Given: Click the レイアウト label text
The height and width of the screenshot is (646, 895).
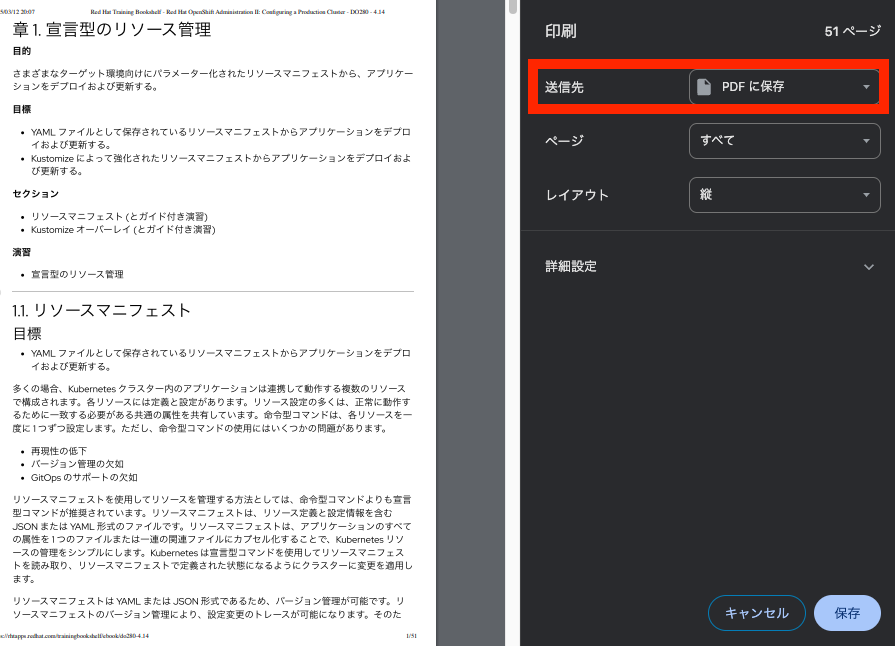Looking at the screenshot, I should coord(577,195).
